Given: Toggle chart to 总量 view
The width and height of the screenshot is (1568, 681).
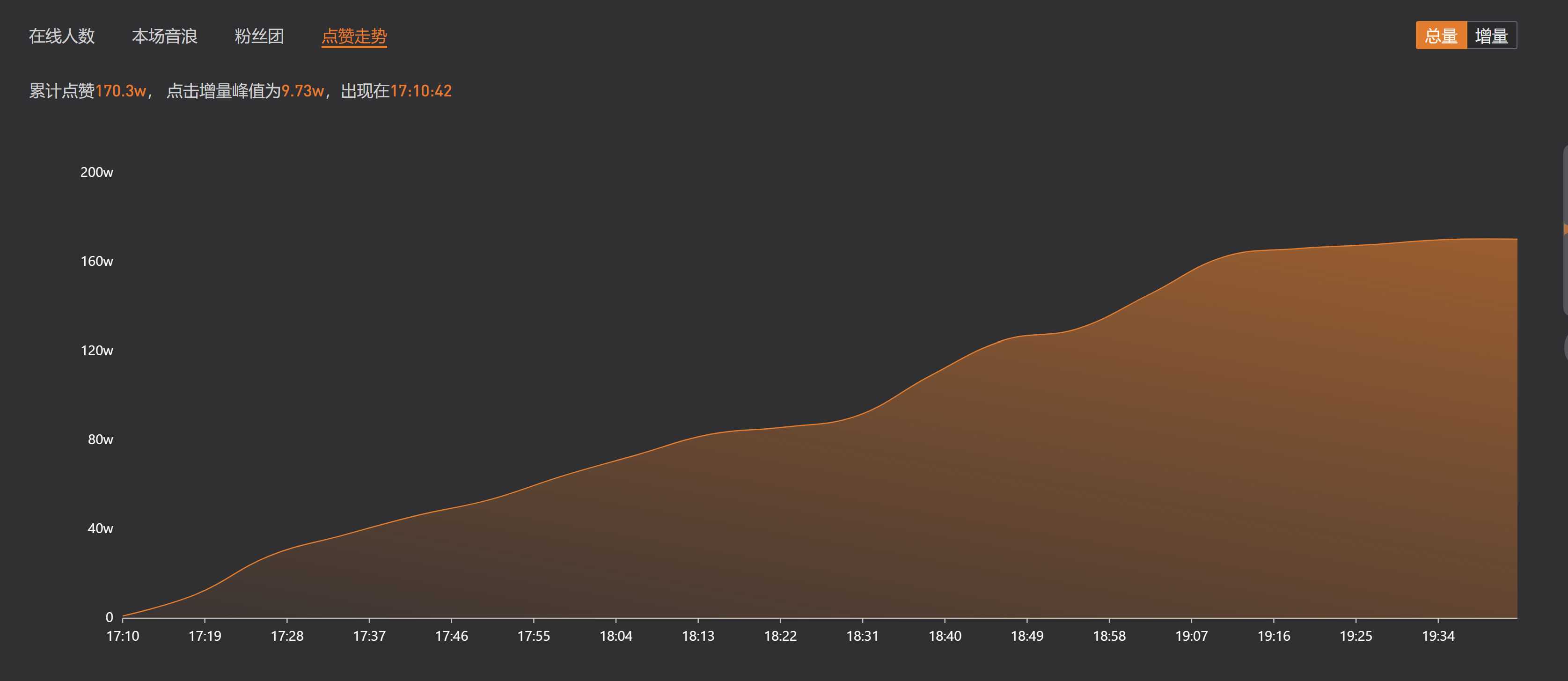Looking at the screenshot, I should (1441, 35).
